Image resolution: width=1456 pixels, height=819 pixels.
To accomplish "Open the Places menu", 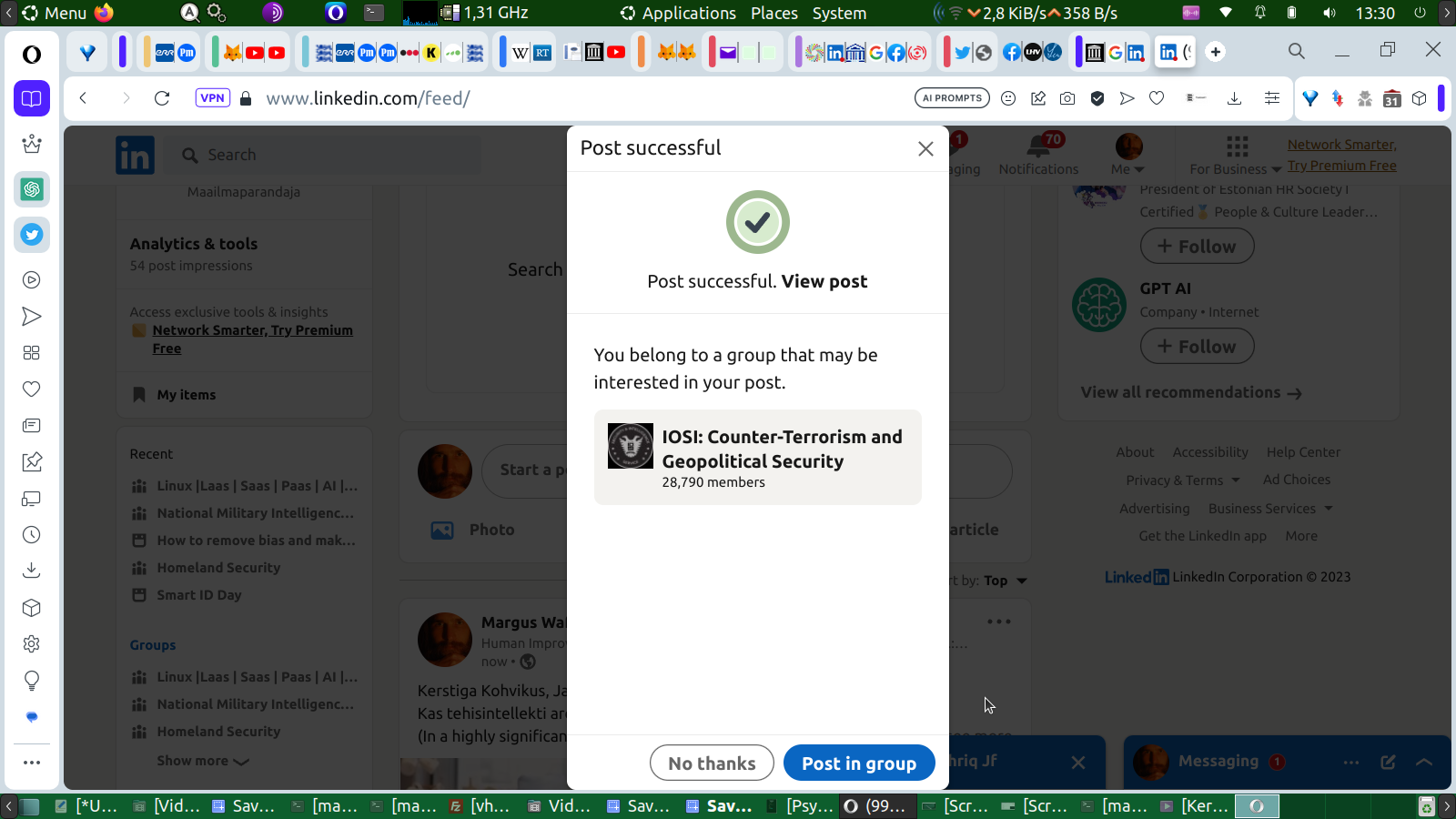I will coord(774,13).
